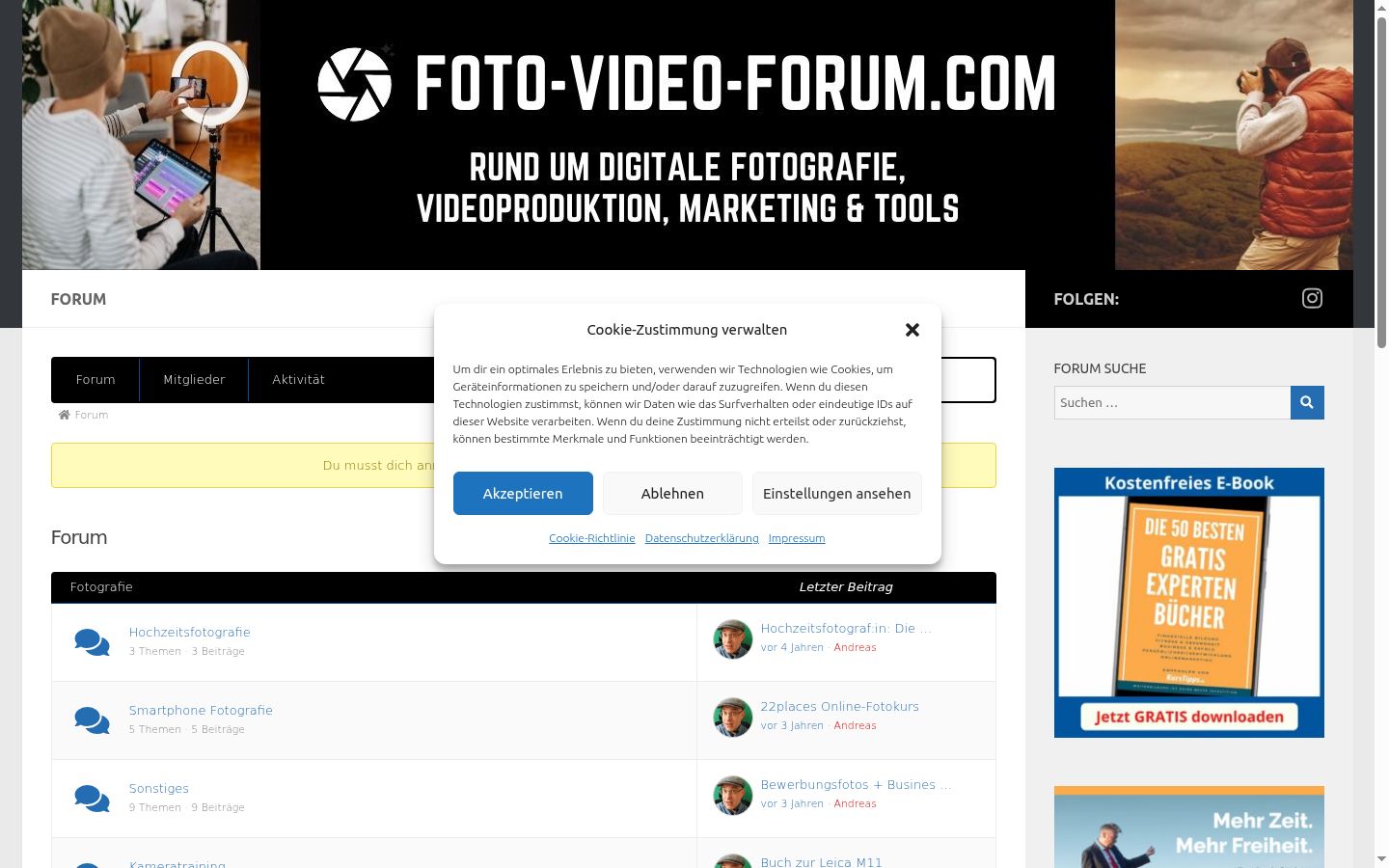Image resolution: width=1389 pixels, height=868 pixels.
Task: Click the camera shutter logo in the banner
Action: (355, 84)
